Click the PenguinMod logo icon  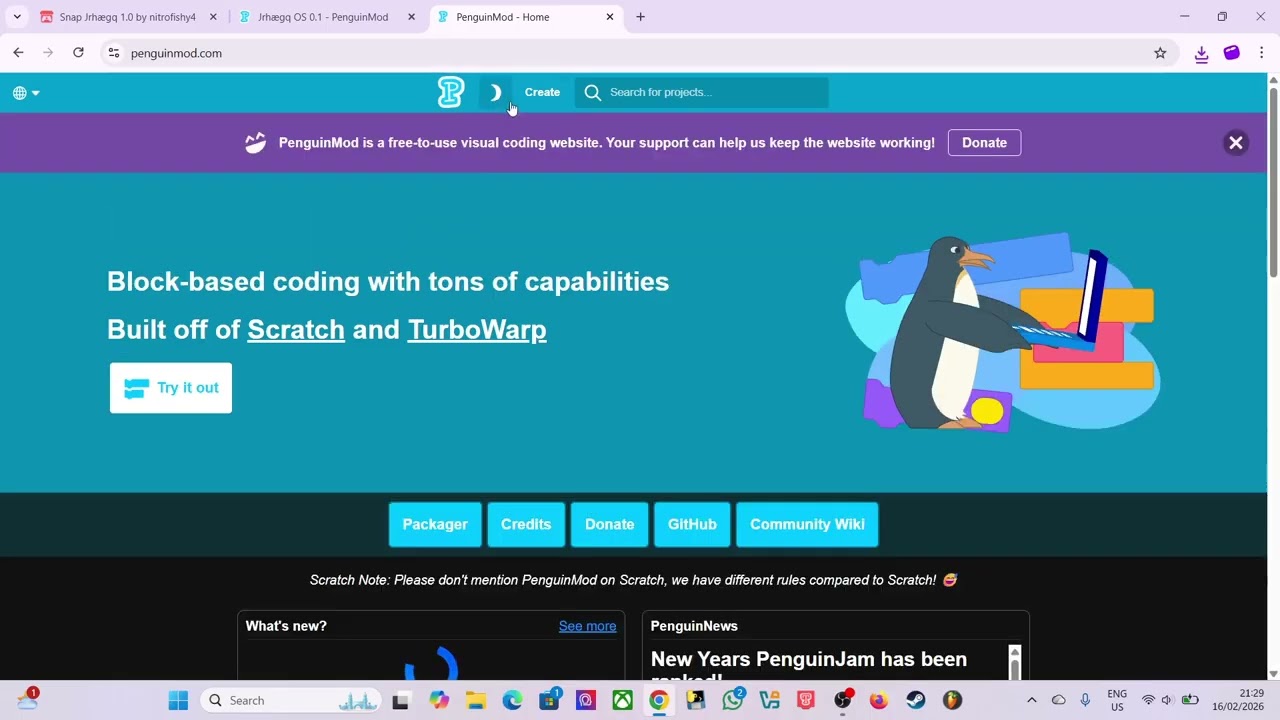point(451,92)
